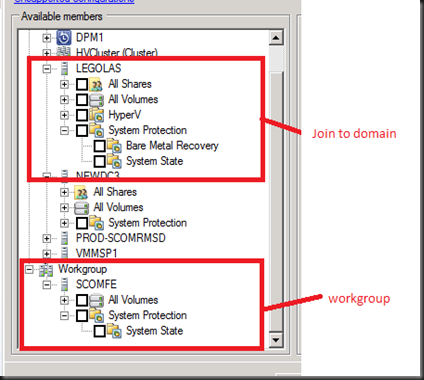
Task: Tick SCOMFE System Protection checkbox
Action: click(82, 315)
